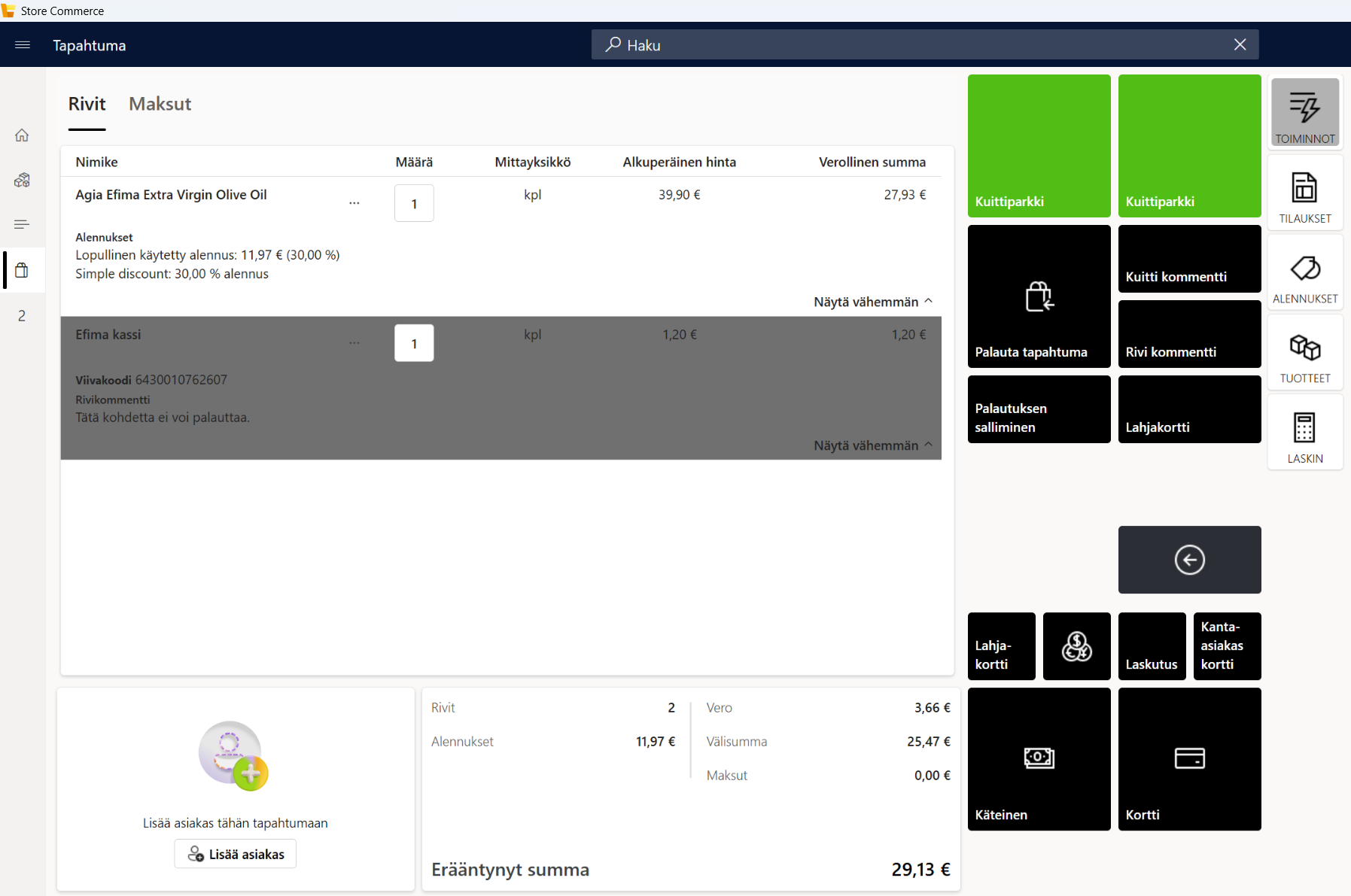Pay with Käteinen cash tile

pyautogui.click(x=1039, y=759)
